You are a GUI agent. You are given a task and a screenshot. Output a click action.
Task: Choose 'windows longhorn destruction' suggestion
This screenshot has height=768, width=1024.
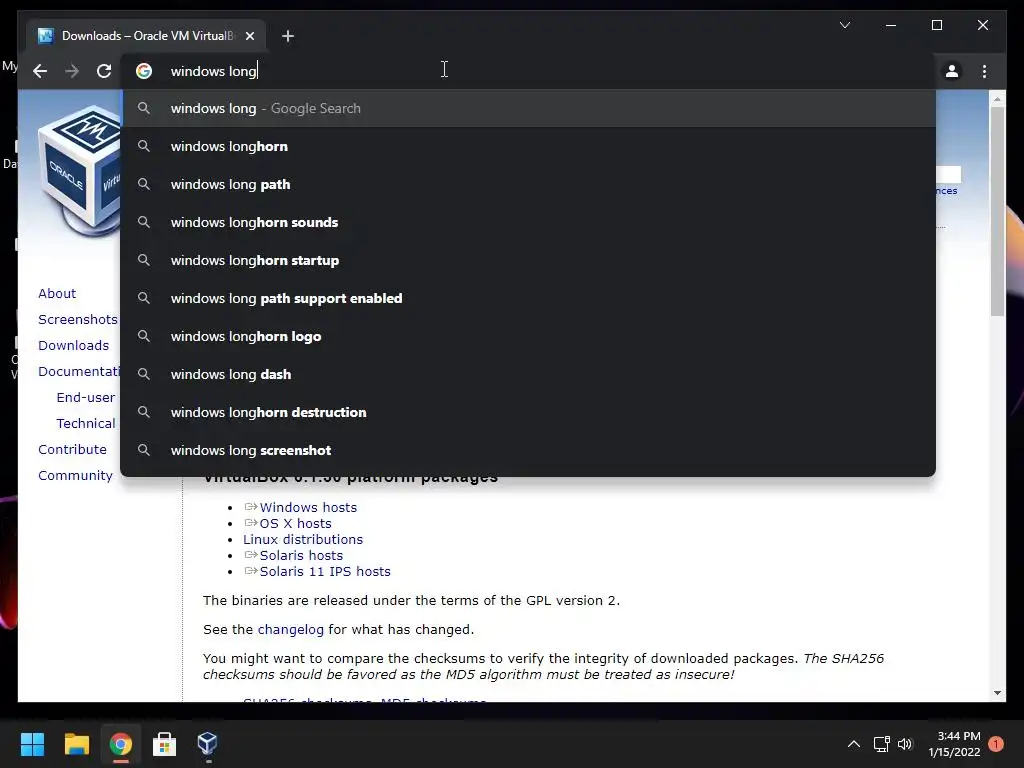coord(528,412)
